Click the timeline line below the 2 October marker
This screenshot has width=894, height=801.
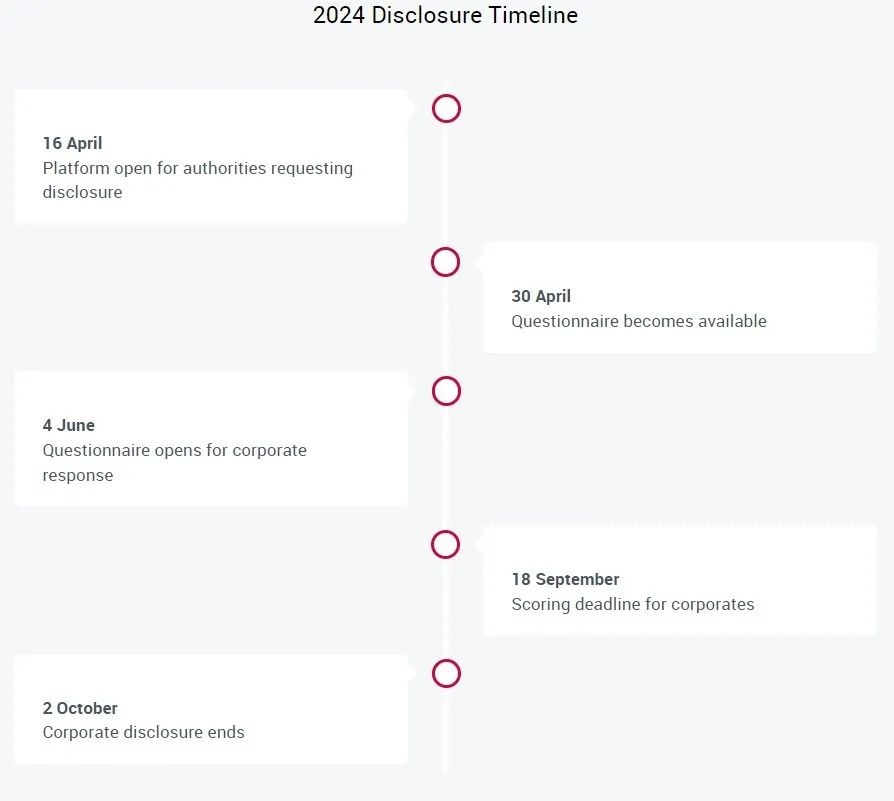point(445,731)
